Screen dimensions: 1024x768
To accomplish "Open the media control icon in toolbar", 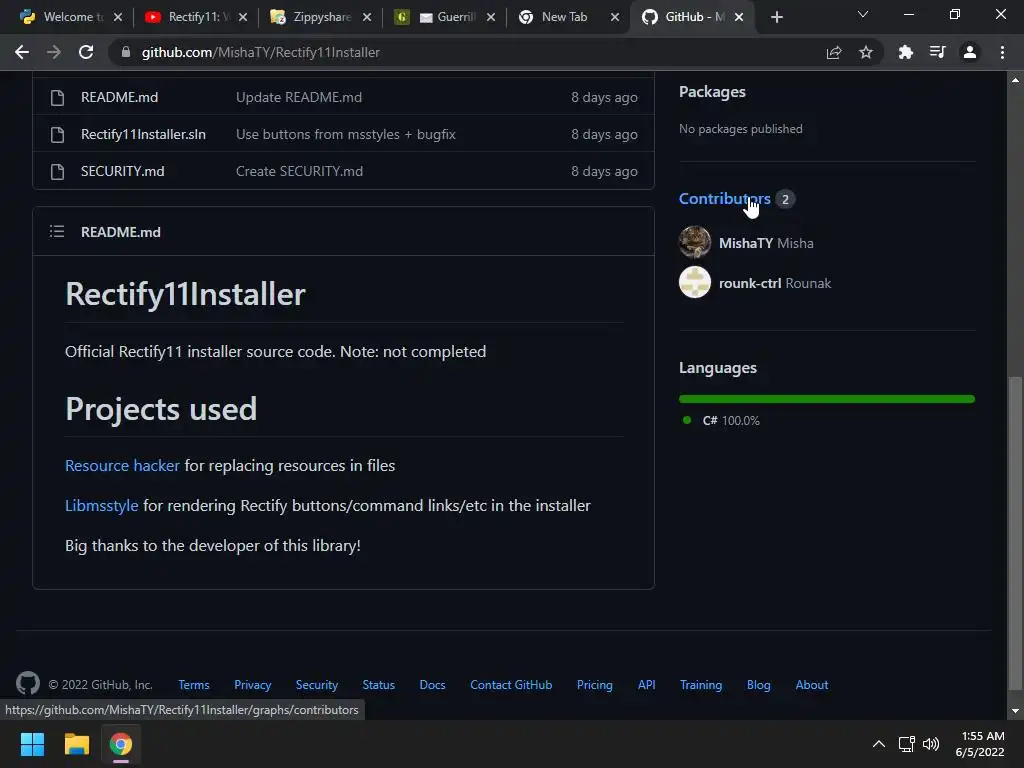I will click(x=938, y=52).
